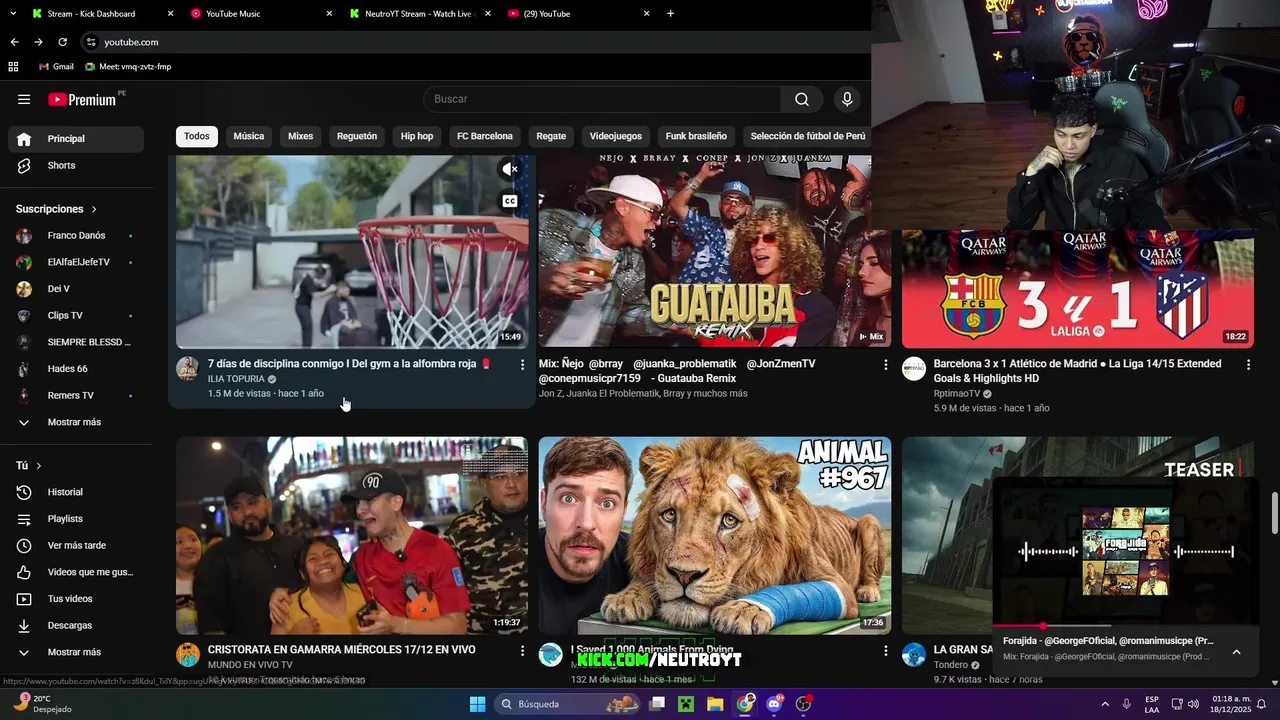This screenshot has height=720, width=1280.
Task: Select the Videojuegos filter chip
Action: [x=616, y=136]
